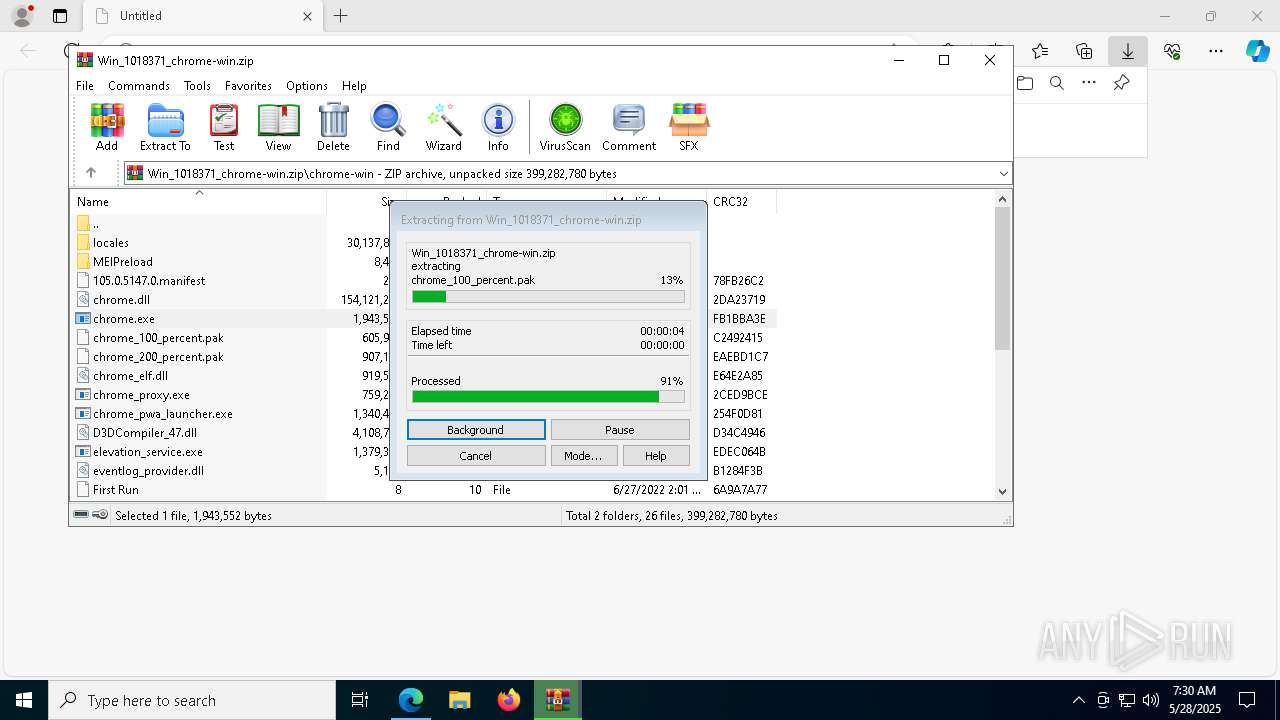Open the Windows Start menu
Viewport: 1280px width, 720px height.
point(24,700)
